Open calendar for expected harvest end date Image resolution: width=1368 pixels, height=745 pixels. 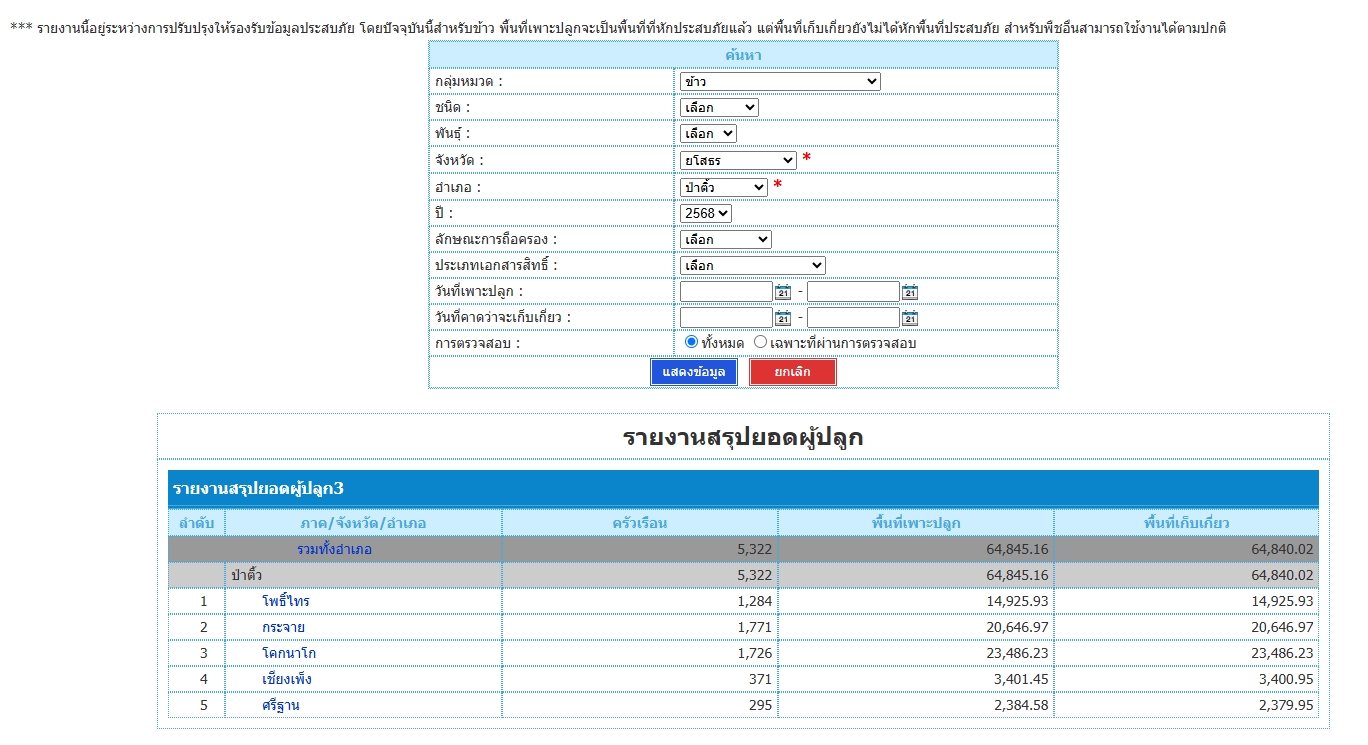tap(909, 318)
